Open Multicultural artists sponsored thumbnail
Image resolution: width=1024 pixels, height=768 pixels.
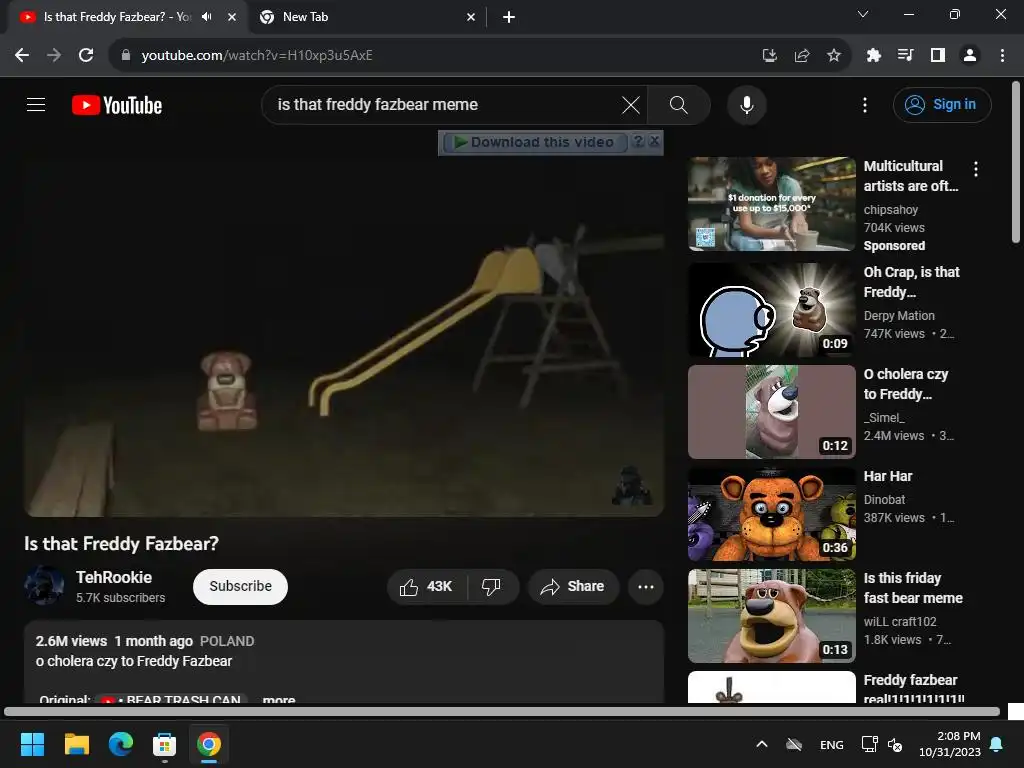click(772, 204)
